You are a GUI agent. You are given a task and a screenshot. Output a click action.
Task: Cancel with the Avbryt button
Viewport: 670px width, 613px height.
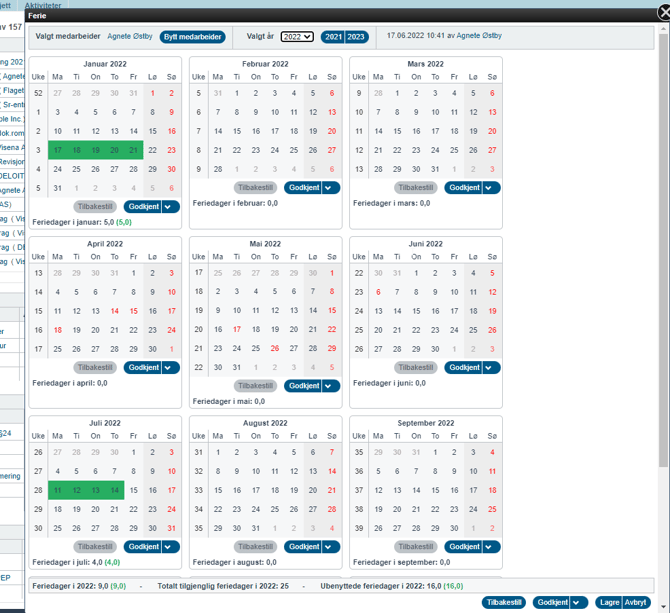pos(635,603)
